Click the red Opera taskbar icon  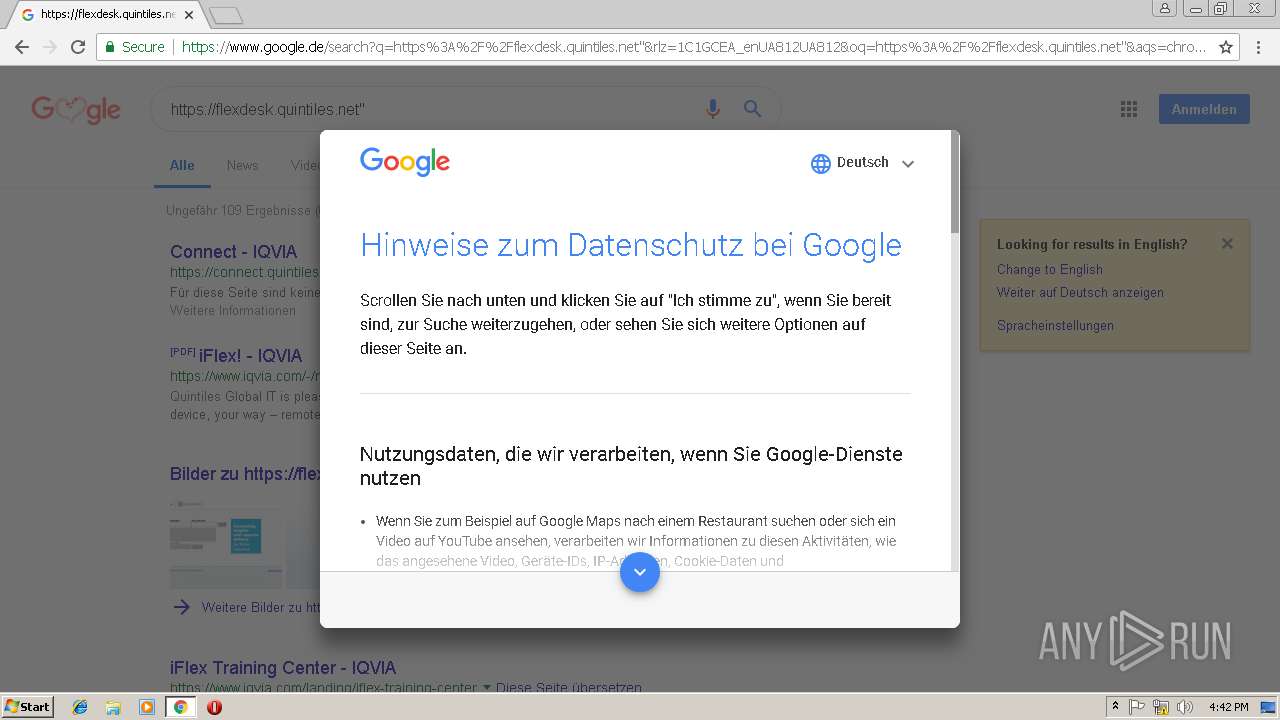tap(214, 707)
